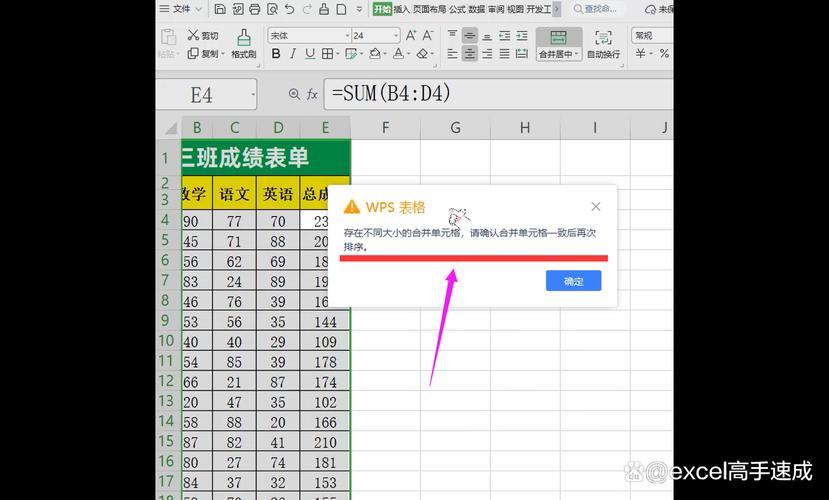This screenshot has width=829, height=500.
Task: Expand the Name Box dropdown arrow
Action: (x=253, y=95)
